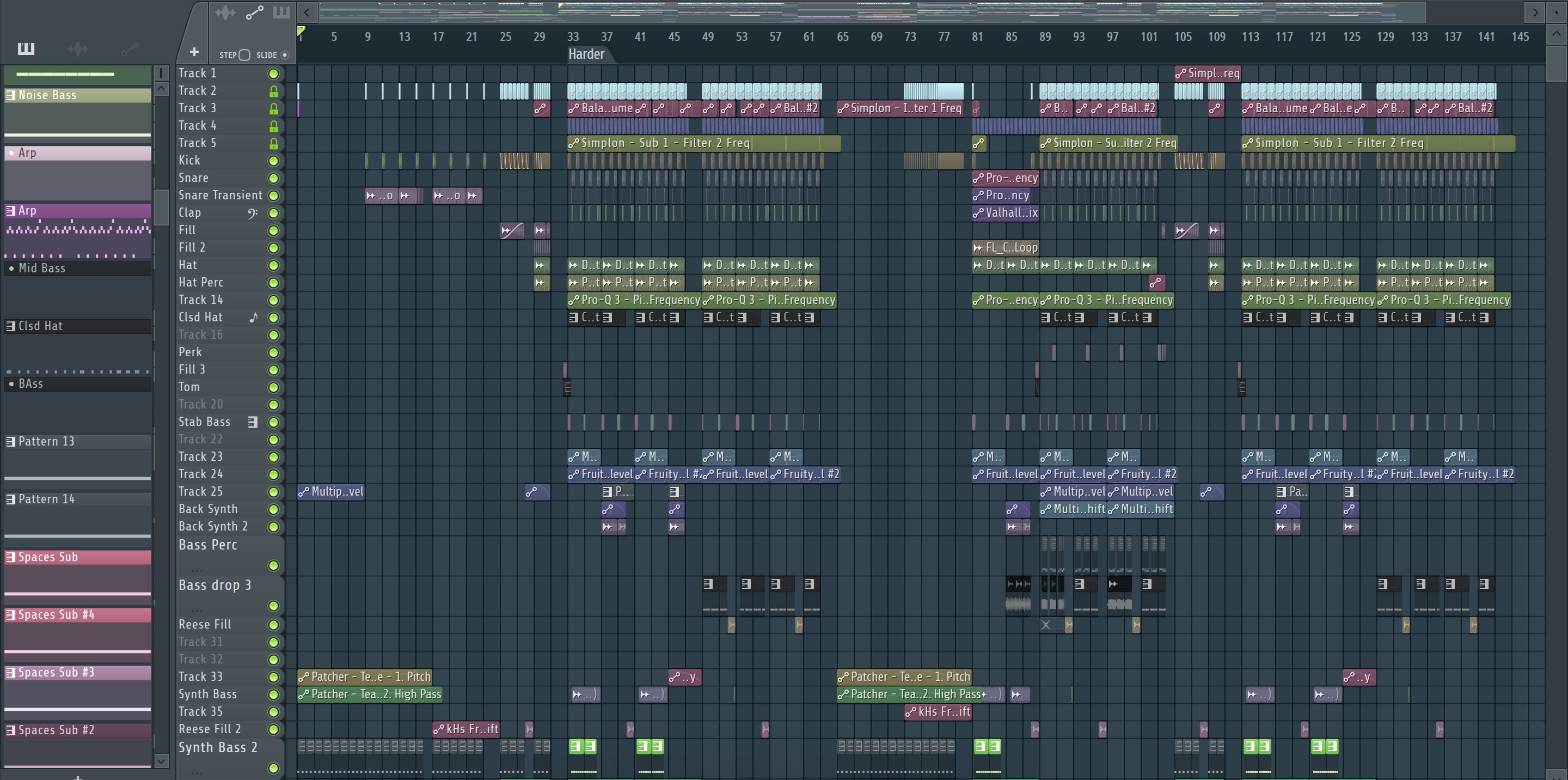Toggle the STEP editing checkbox
Viewport: 1568px width, 780px height.
(244, 55)
